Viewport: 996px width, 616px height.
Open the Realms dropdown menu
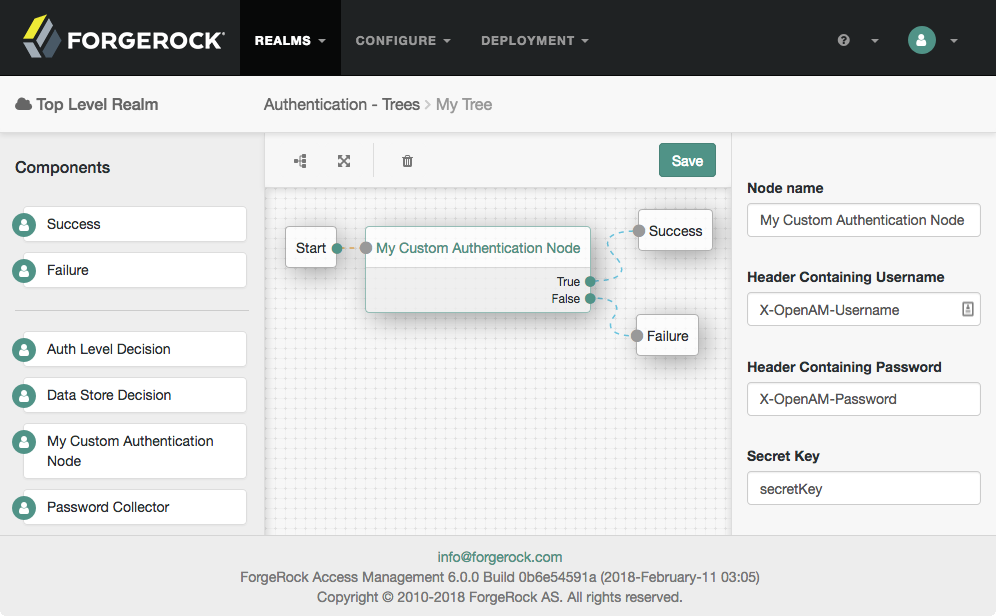point(290,40)
